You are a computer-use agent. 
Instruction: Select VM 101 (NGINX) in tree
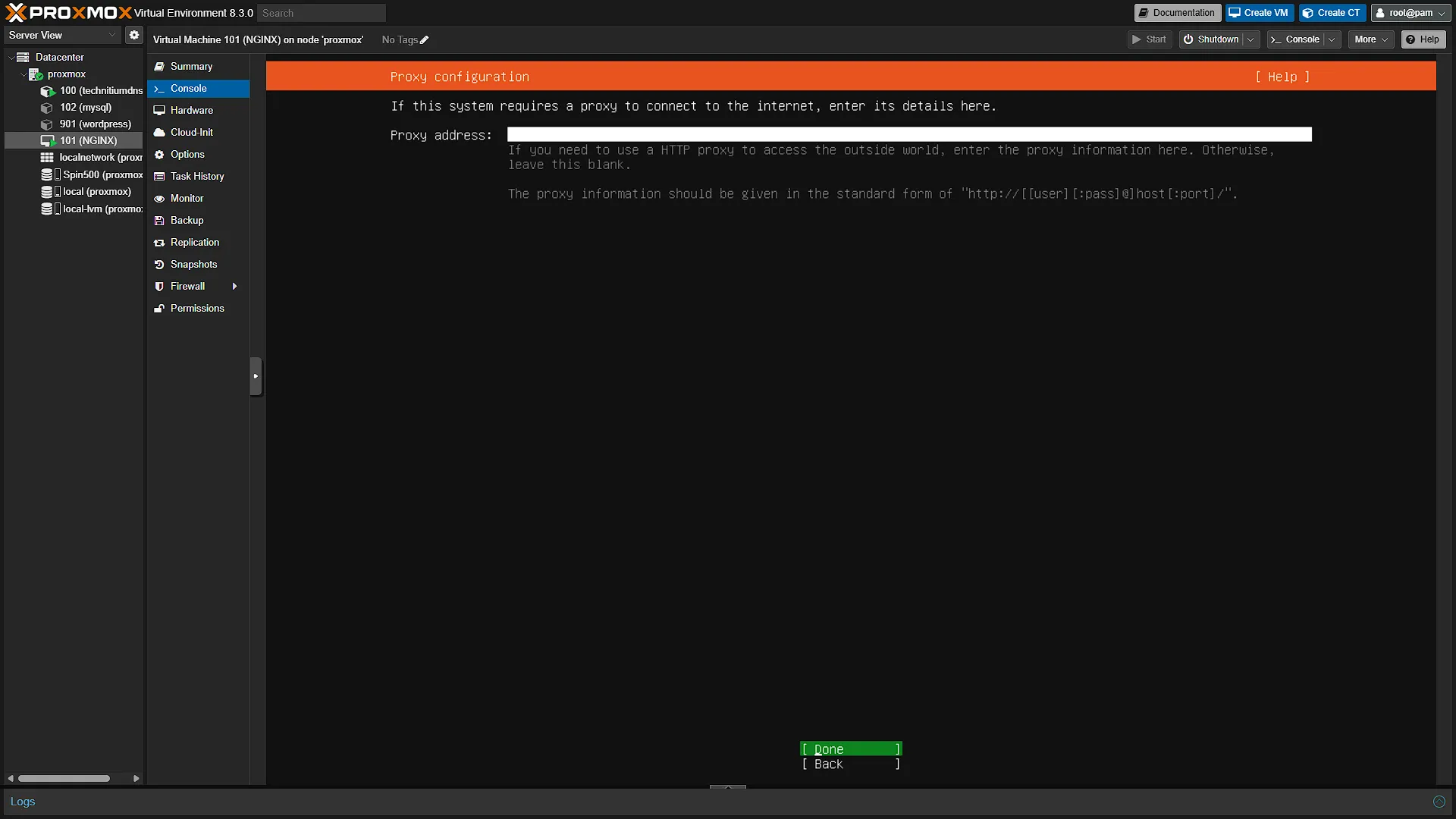(x=88, y=140)
